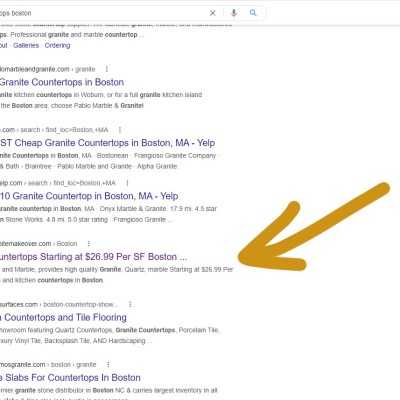Start voice search with the microphone
This screenshot has width=400, height=400.
[234, 13]
